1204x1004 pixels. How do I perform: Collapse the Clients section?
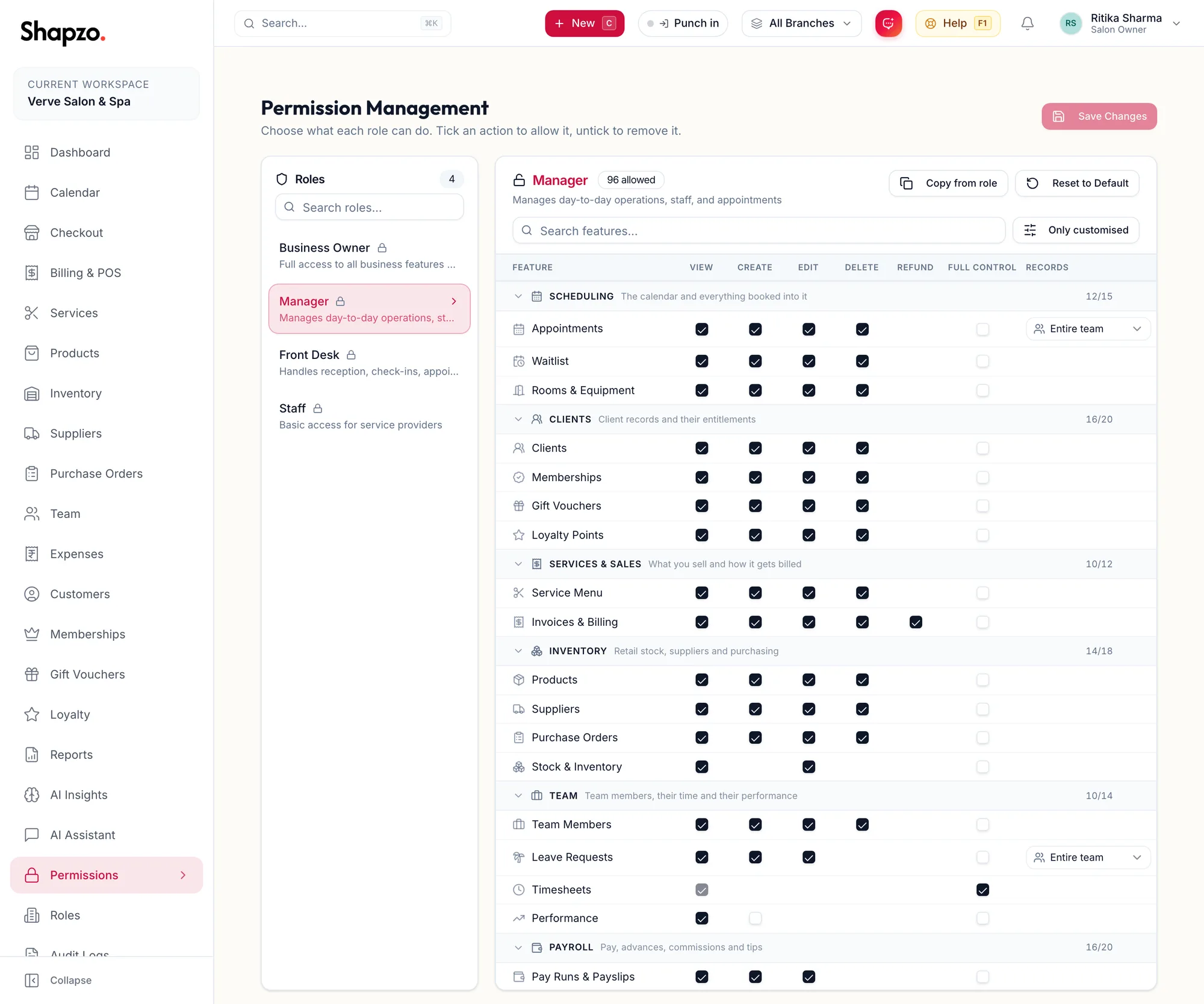click(x=518, y=419)
